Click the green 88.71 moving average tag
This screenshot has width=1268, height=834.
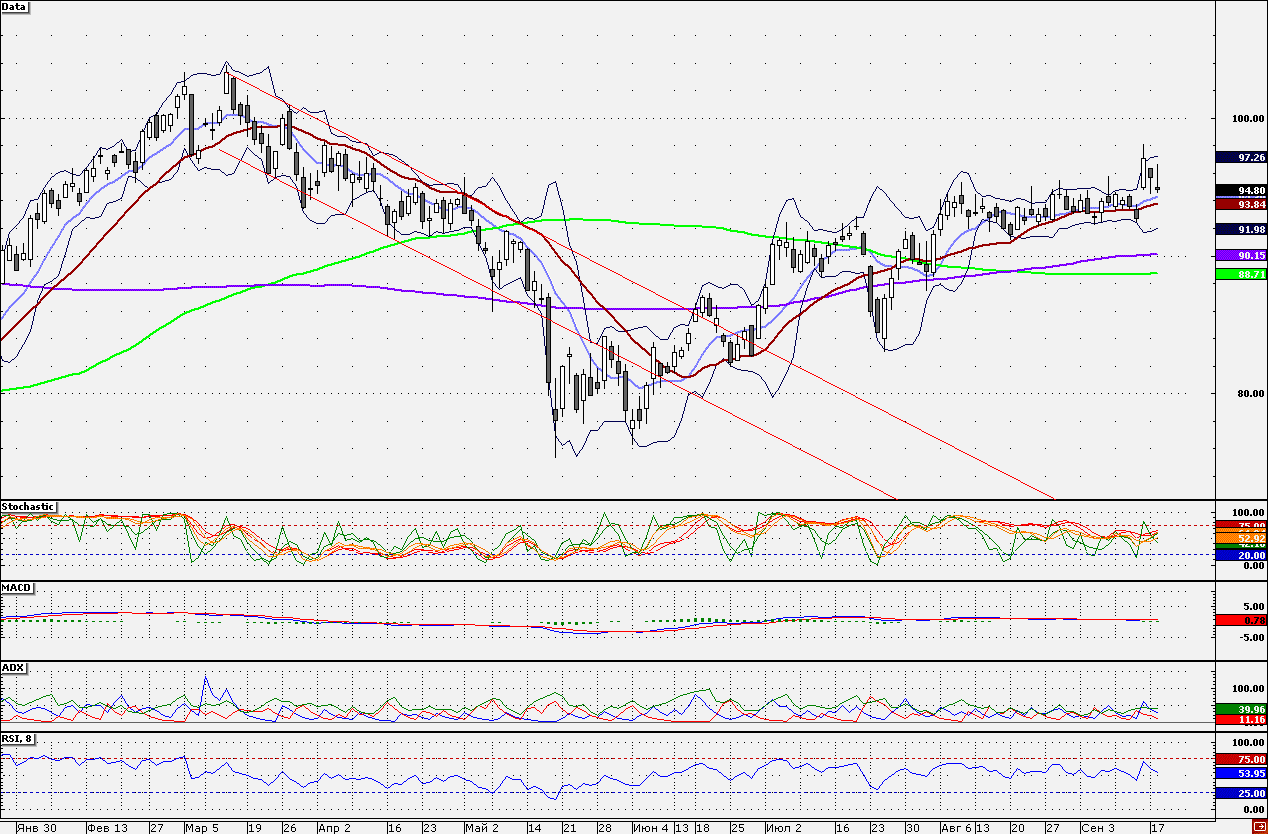click(1241, 273)
